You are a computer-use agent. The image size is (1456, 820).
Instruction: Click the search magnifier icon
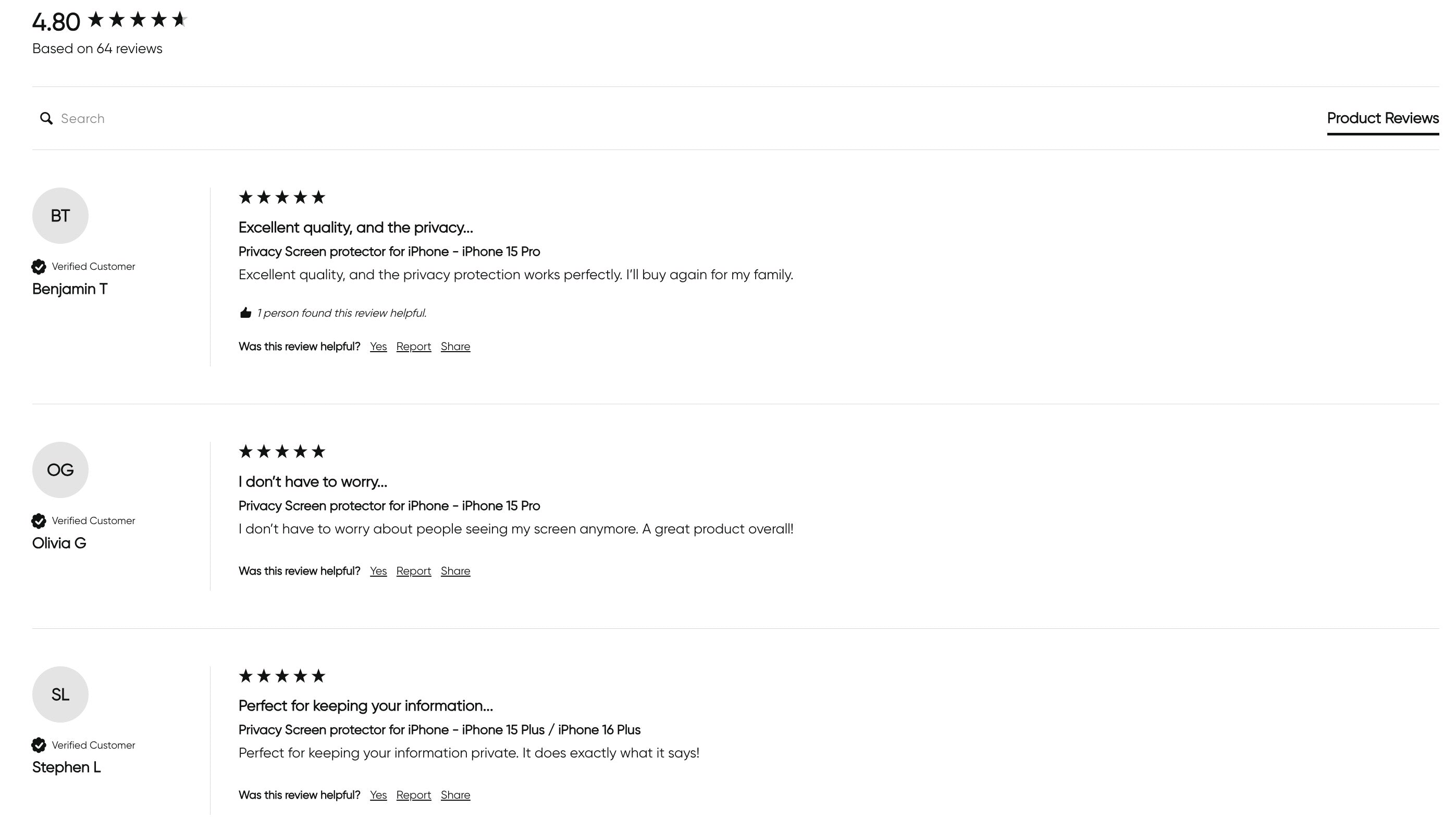pyautogui.click(x=46, y=118)
